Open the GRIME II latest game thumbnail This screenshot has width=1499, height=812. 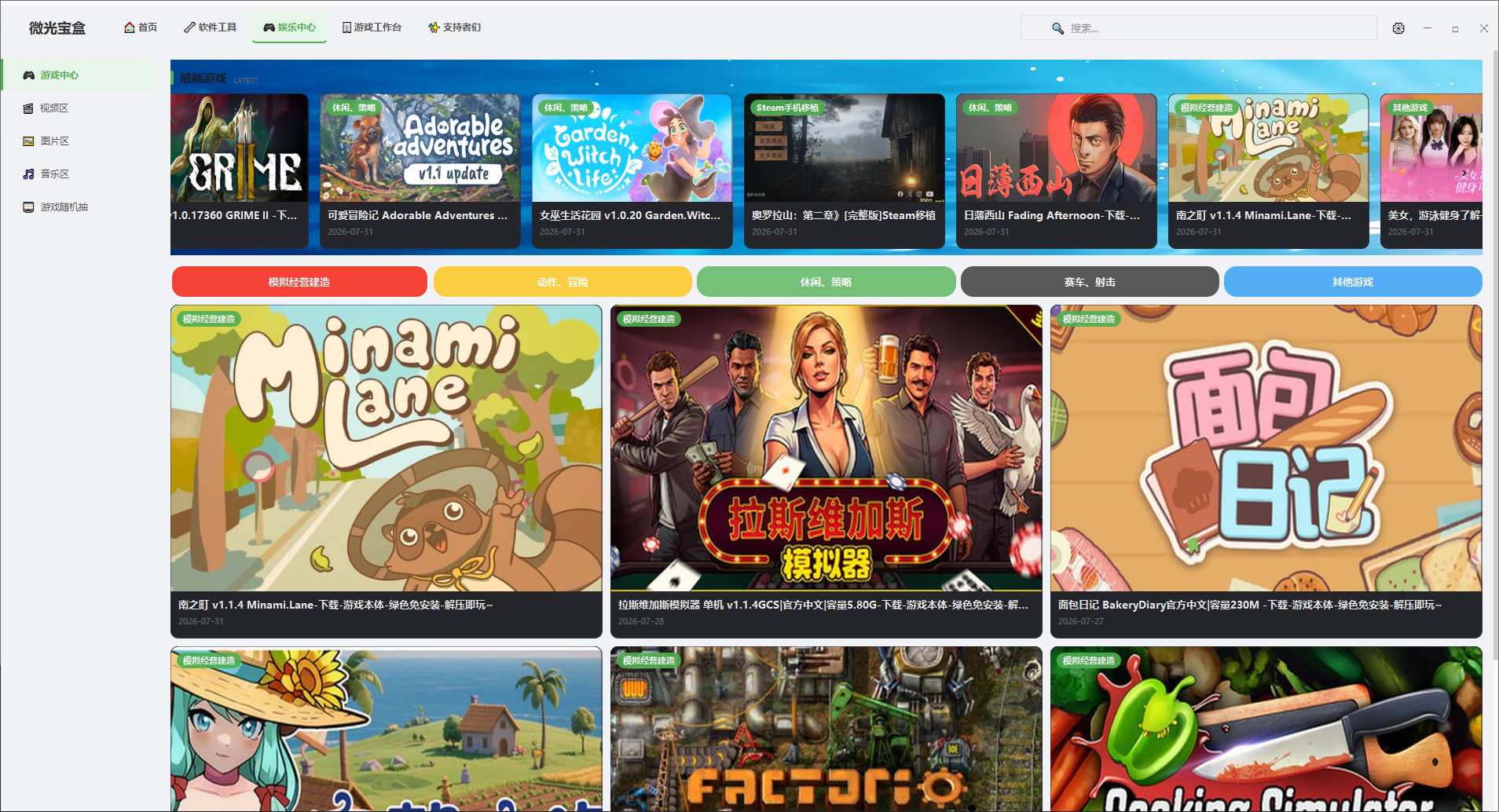point(240,148)
